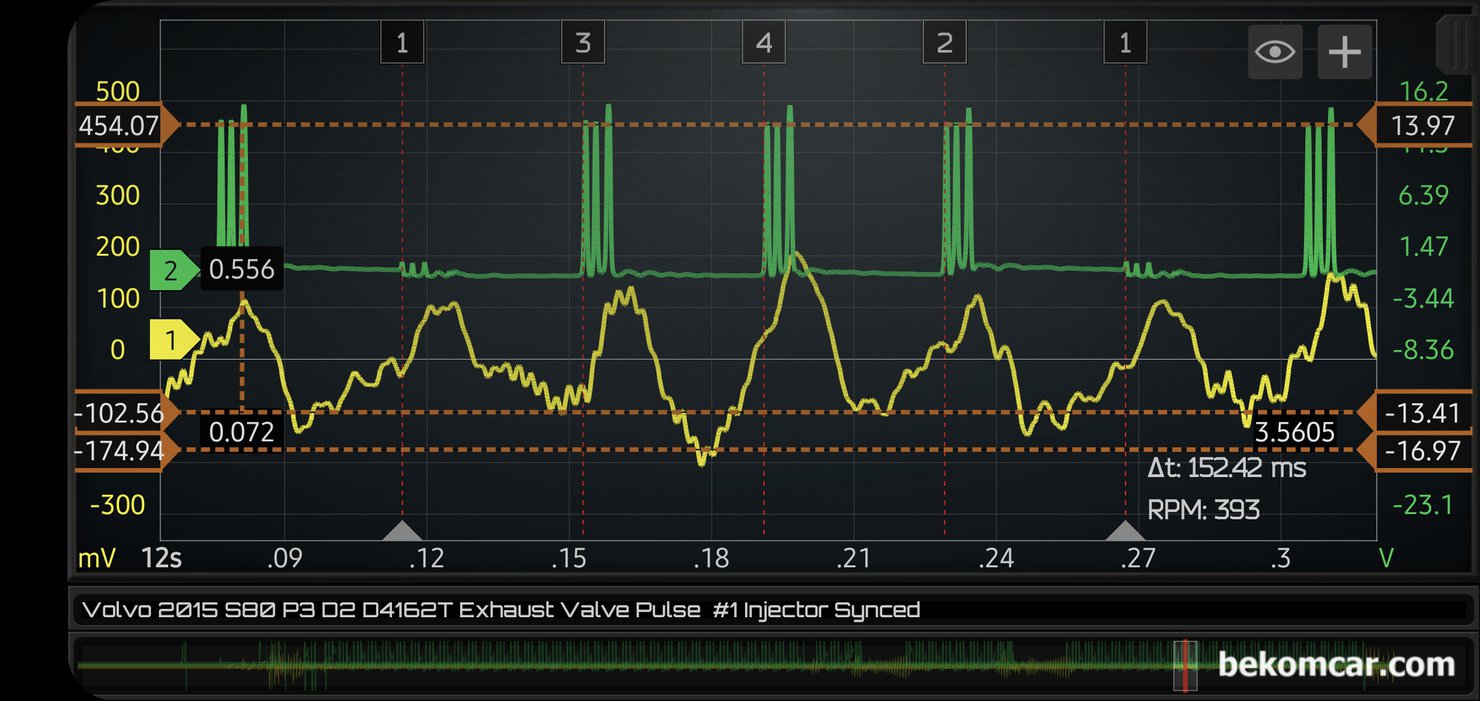Click the cylinder 2 marker box
This screenshot has width=1480, height=701.
[944, 43]
